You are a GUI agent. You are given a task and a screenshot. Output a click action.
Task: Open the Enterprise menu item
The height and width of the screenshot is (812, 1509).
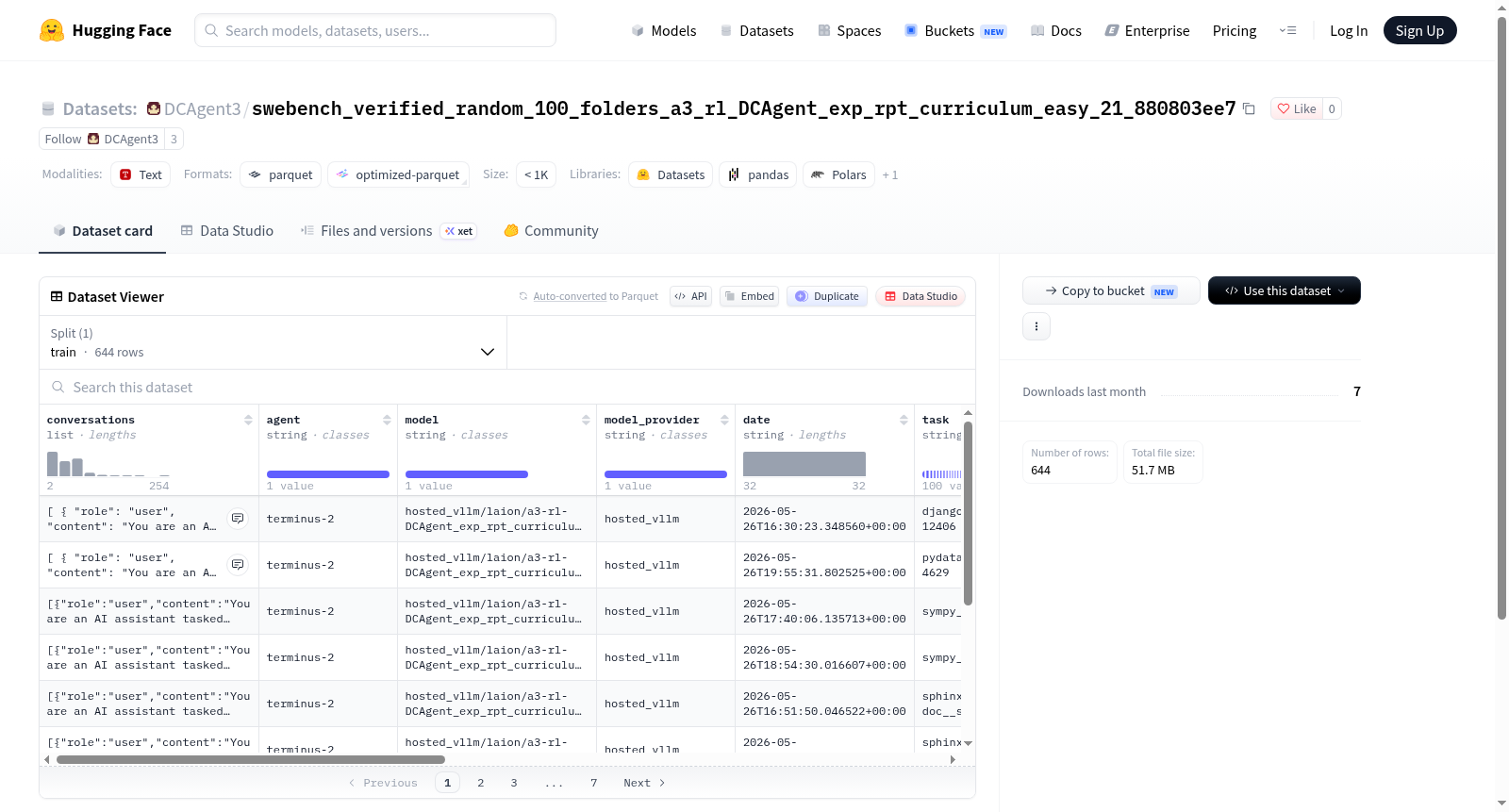click(x=1147, y=30)
